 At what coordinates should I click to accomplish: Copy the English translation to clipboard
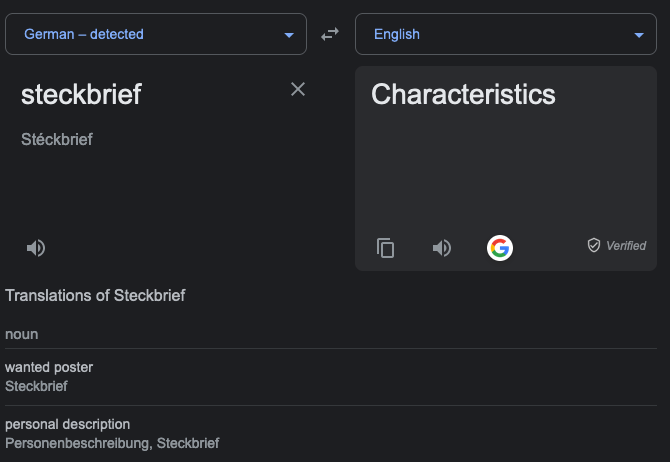click(x=385, y=248)
